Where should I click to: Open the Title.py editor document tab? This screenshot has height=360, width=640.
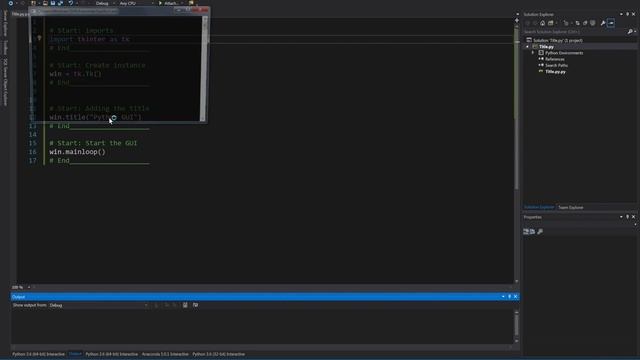pyautogui.click(x=19, y=14)
